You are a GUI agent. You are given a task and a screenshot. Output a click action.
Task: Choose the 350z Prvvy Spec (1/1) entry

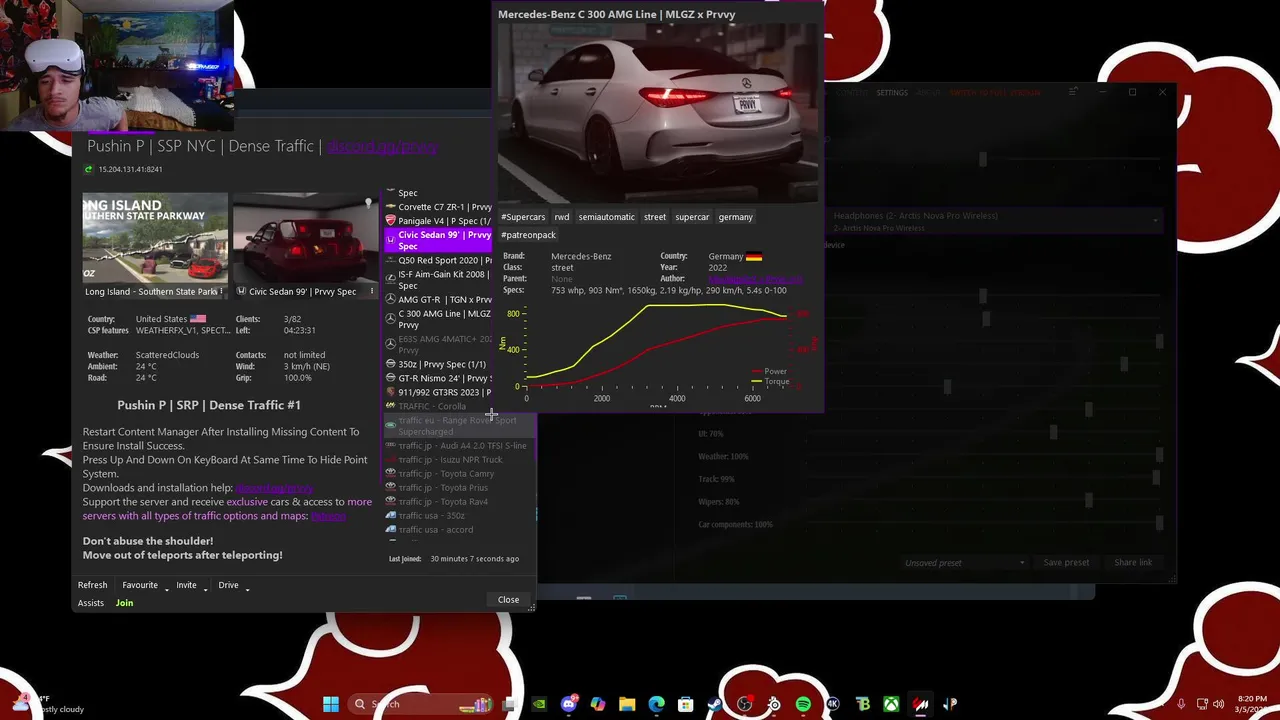pyautogui.click(x=438, y=364)
